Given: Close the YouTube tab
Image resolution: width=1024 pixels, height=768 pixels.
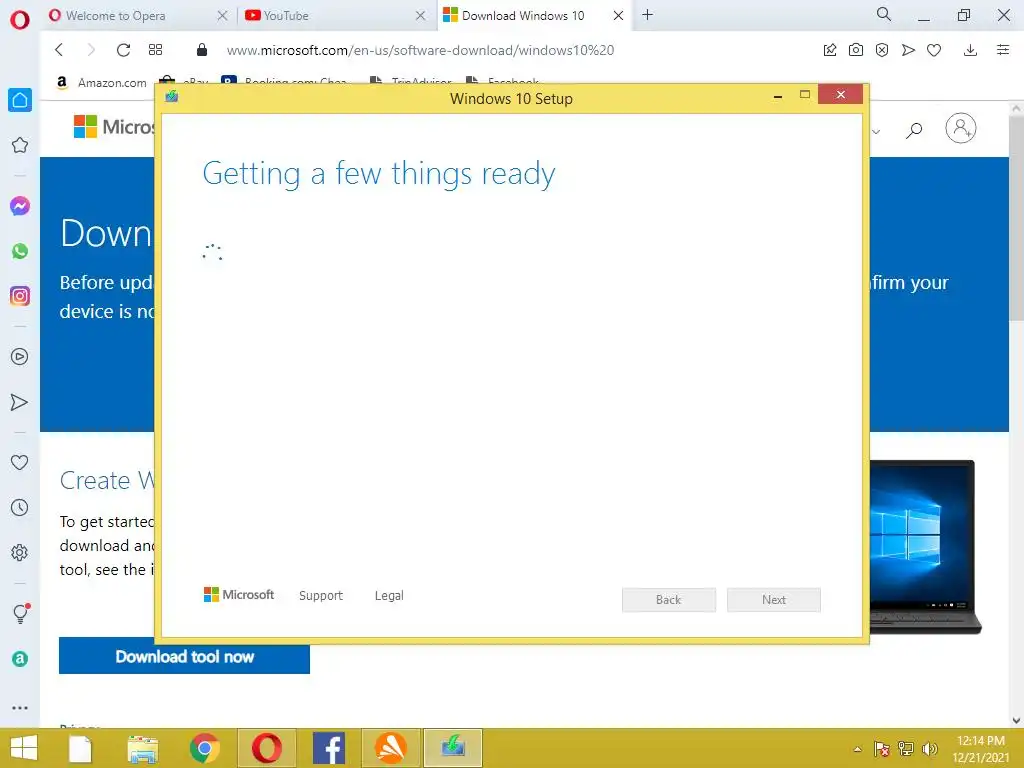Looking at the screenshot, I should tap(421, 16).
